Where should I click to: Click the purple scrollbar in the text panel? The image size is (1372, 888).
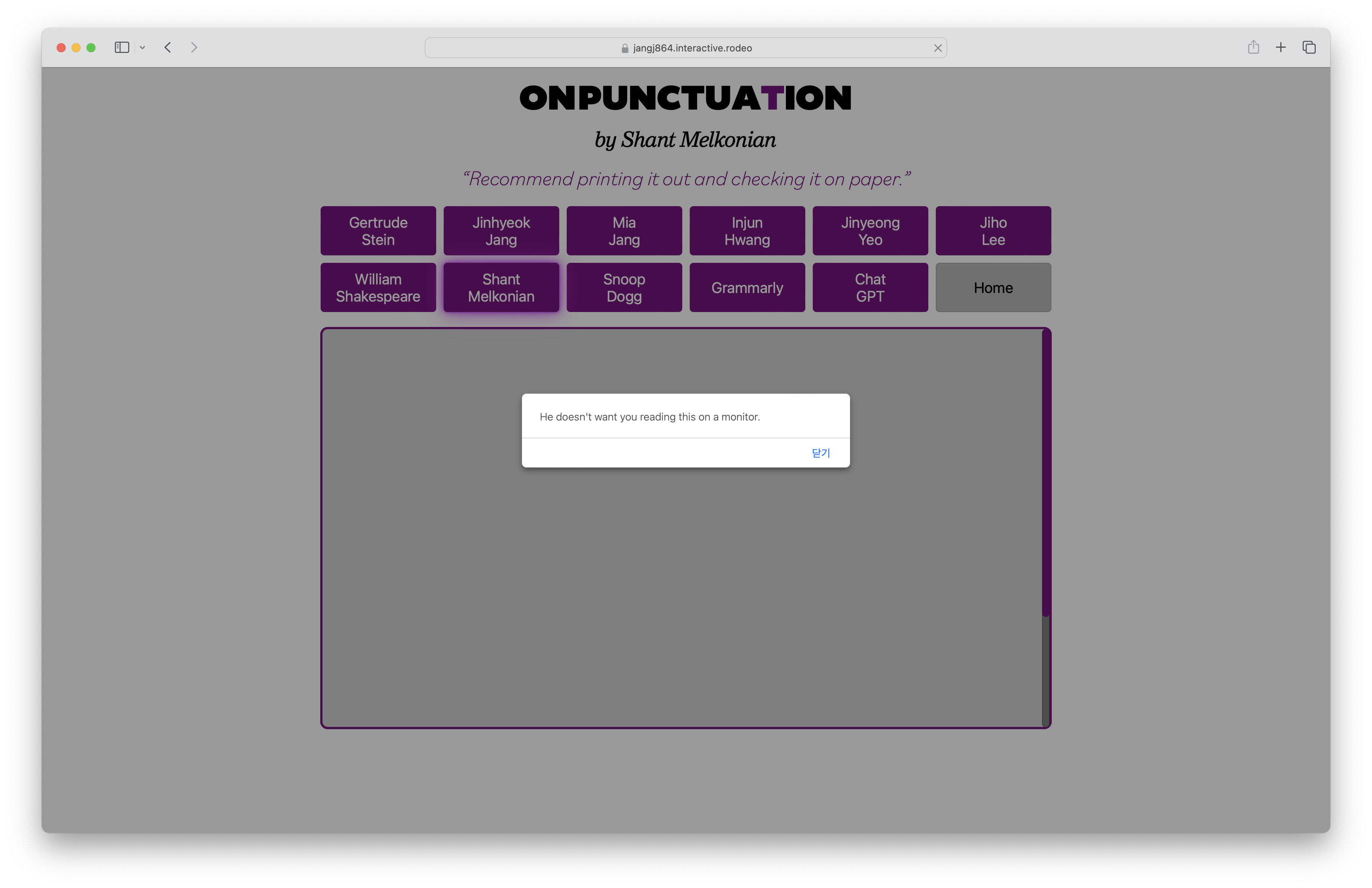[x=1046, y=473]
